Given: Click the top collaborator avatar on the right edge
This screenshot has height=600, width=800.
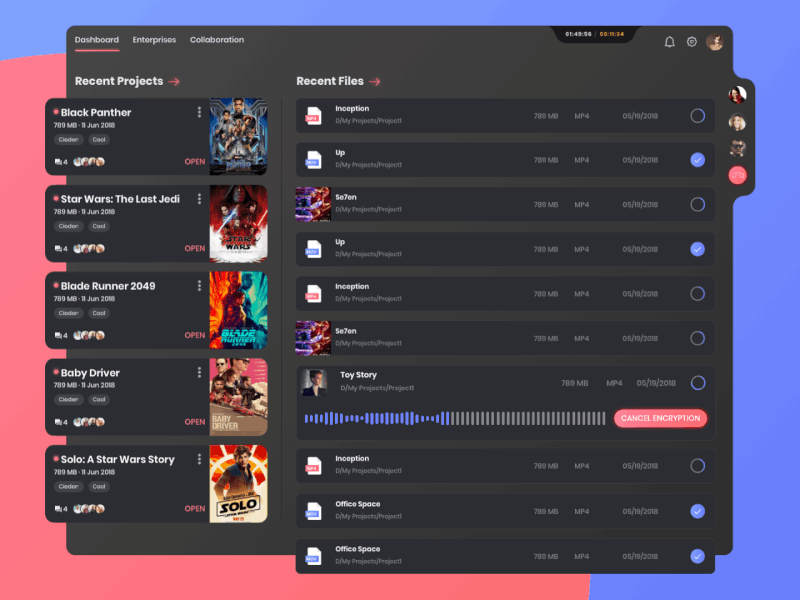Looking at the screenshot, I should tap(737, 93).
